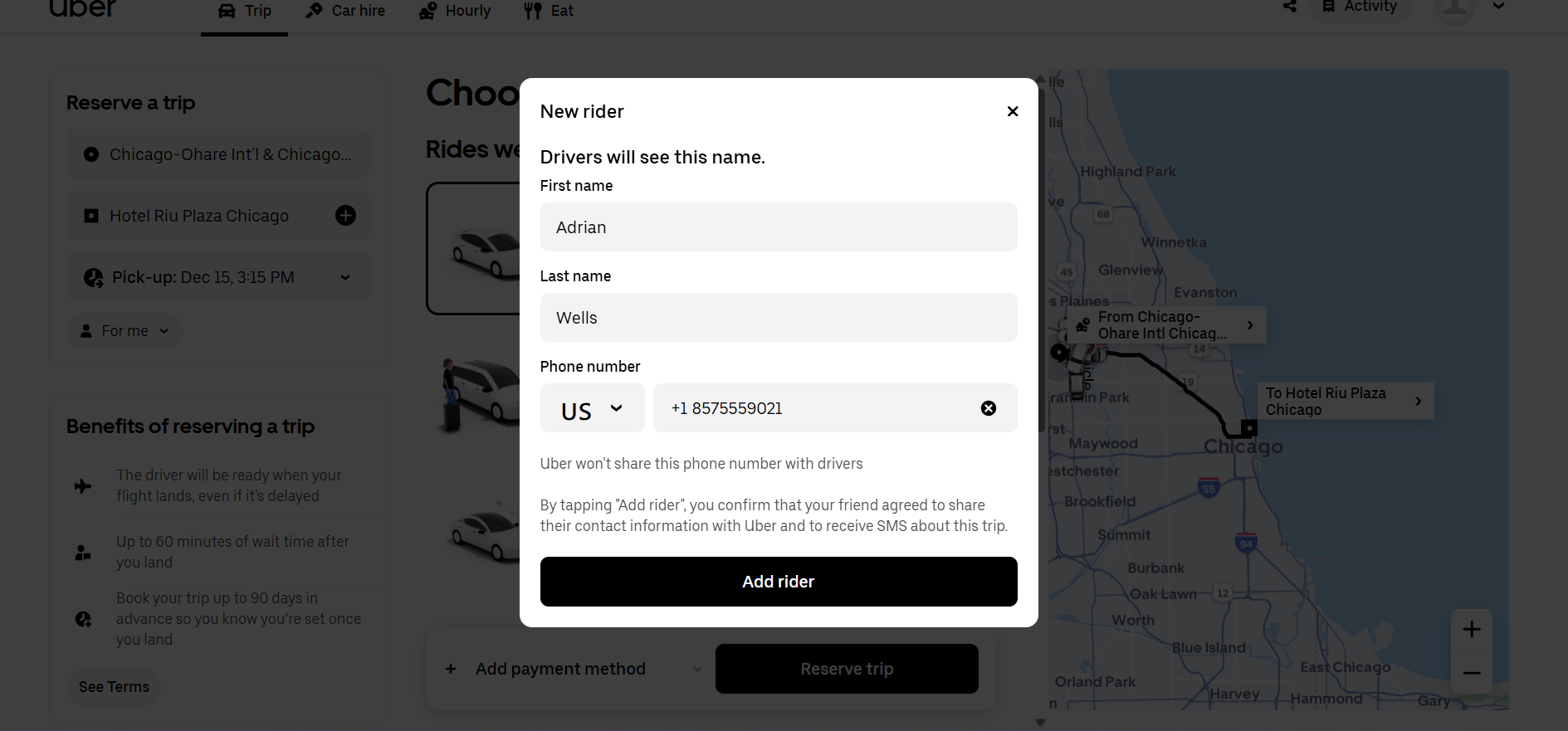Click the Uber logo

click(82, 8)
